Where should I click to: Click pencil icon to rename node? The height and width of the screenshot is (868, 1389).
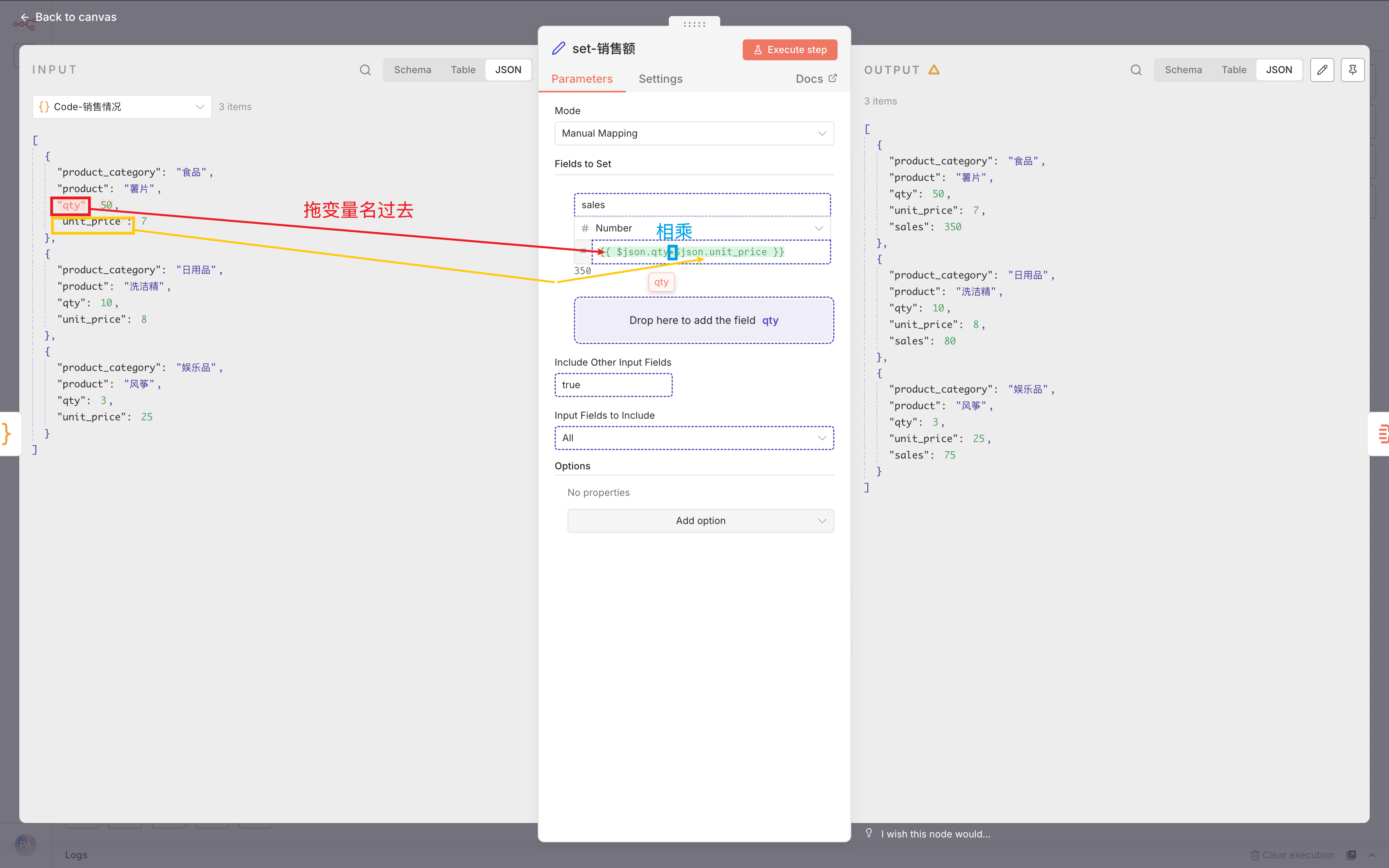point(559,49)
